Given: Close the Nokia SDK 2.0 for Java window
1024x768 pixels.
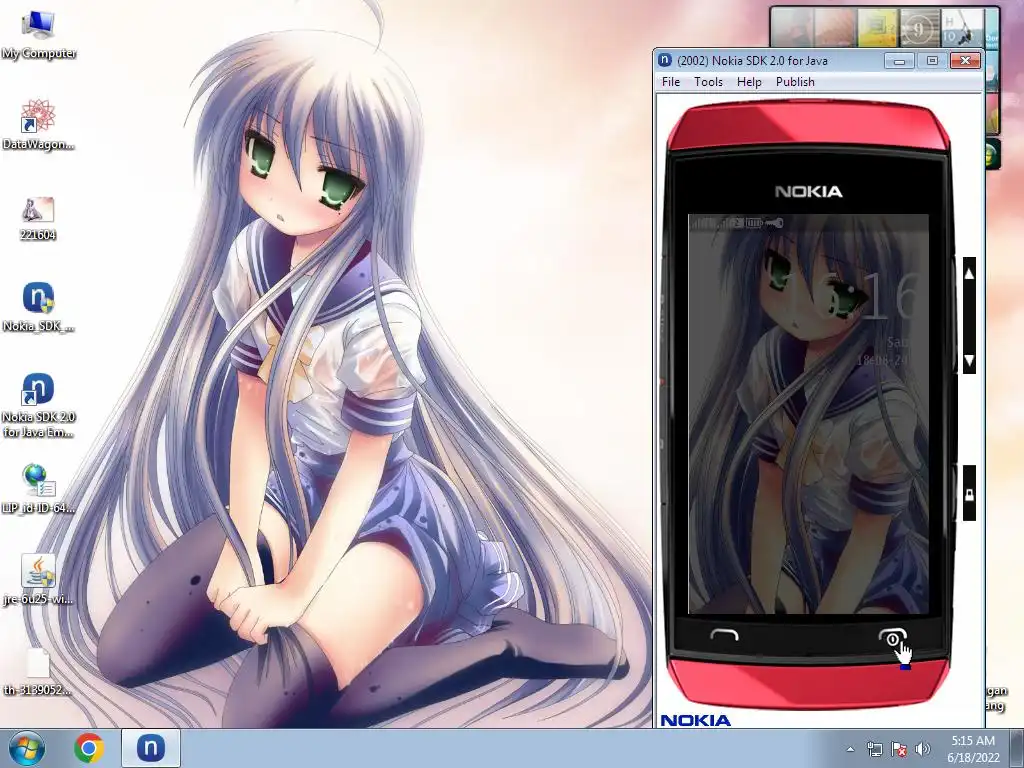Looking at the screenshot, I should (965, 61).
